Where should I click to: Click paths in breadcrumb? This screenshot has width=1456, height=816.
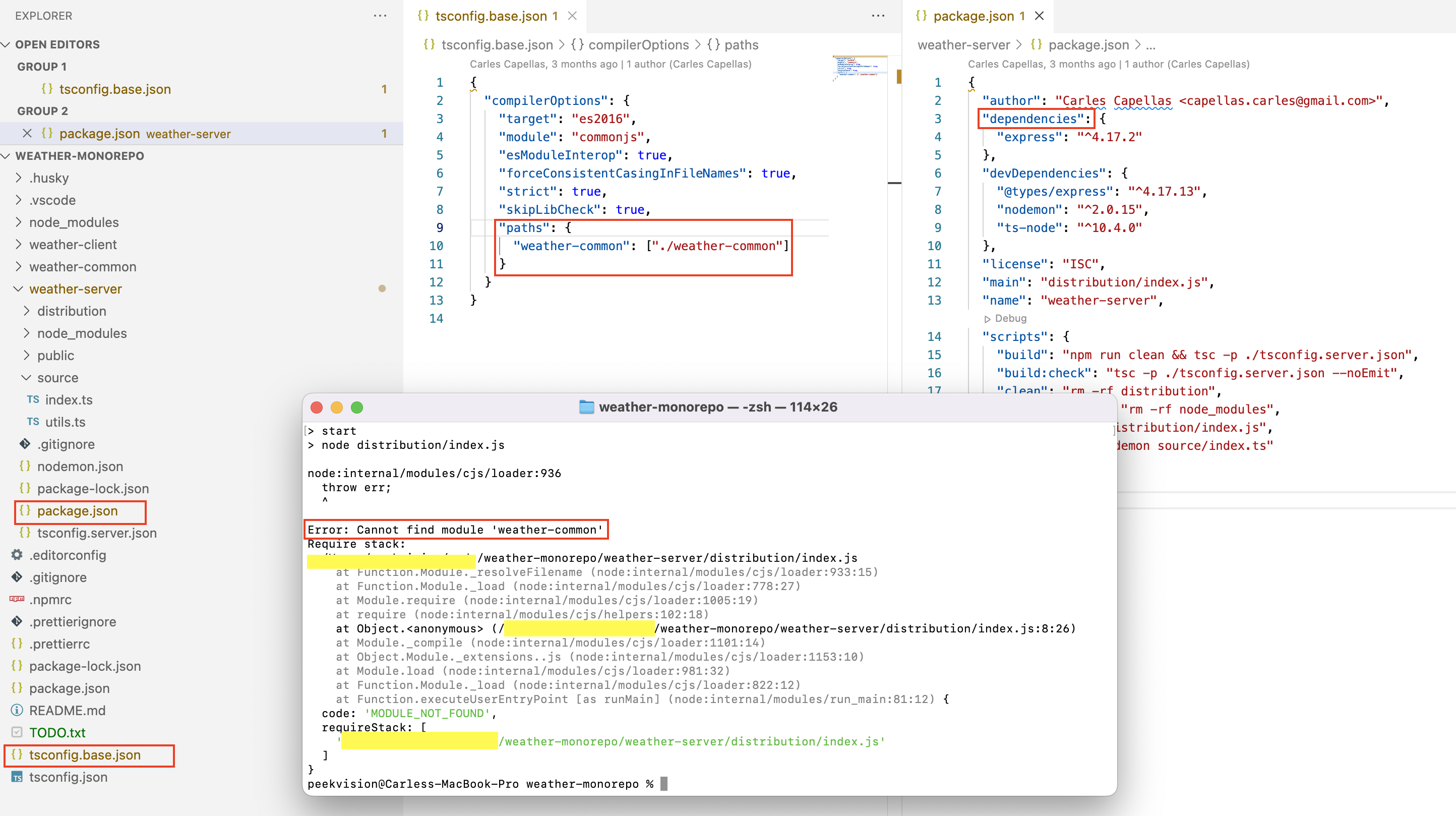742,45
